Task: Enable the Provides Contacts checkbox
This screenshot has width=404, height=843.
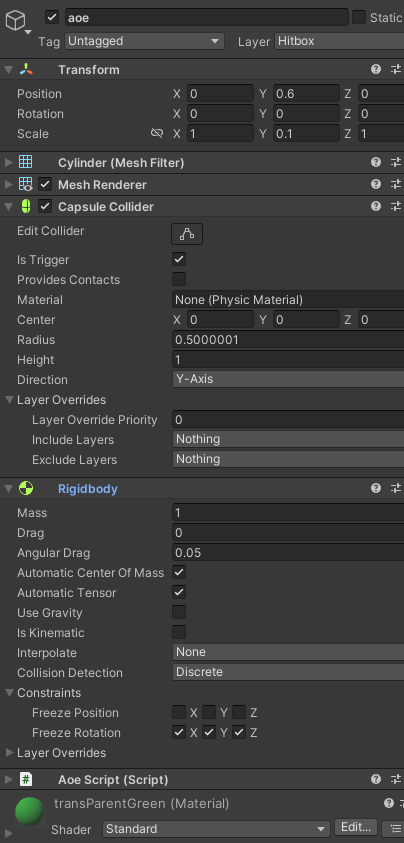Action: click(179, 280)
